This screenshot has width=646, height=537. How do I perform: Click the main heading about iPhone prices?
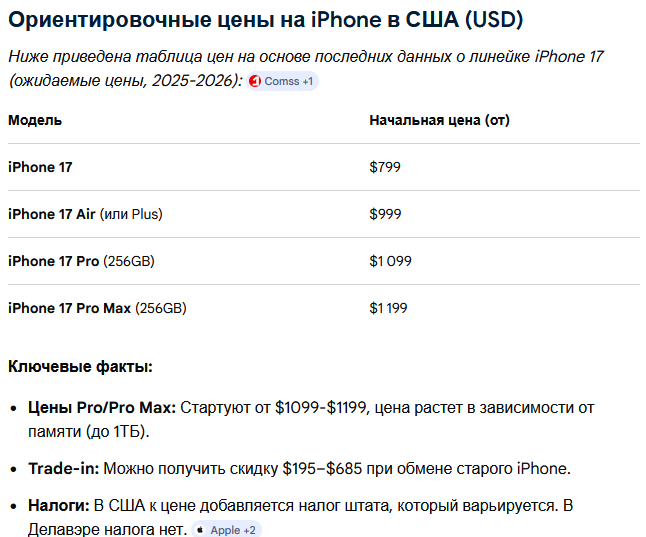265,20
